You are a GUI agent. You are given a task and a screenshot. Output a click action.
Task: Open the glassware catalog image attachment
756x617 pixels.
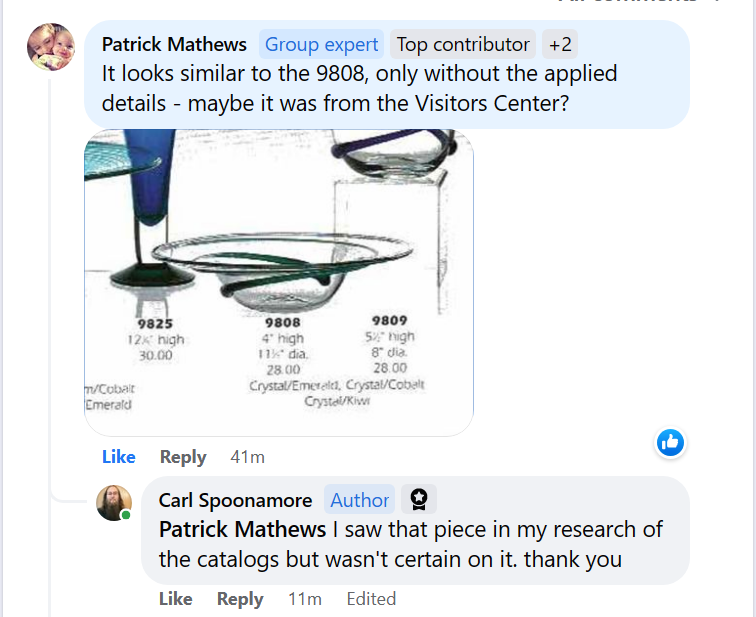279,283
